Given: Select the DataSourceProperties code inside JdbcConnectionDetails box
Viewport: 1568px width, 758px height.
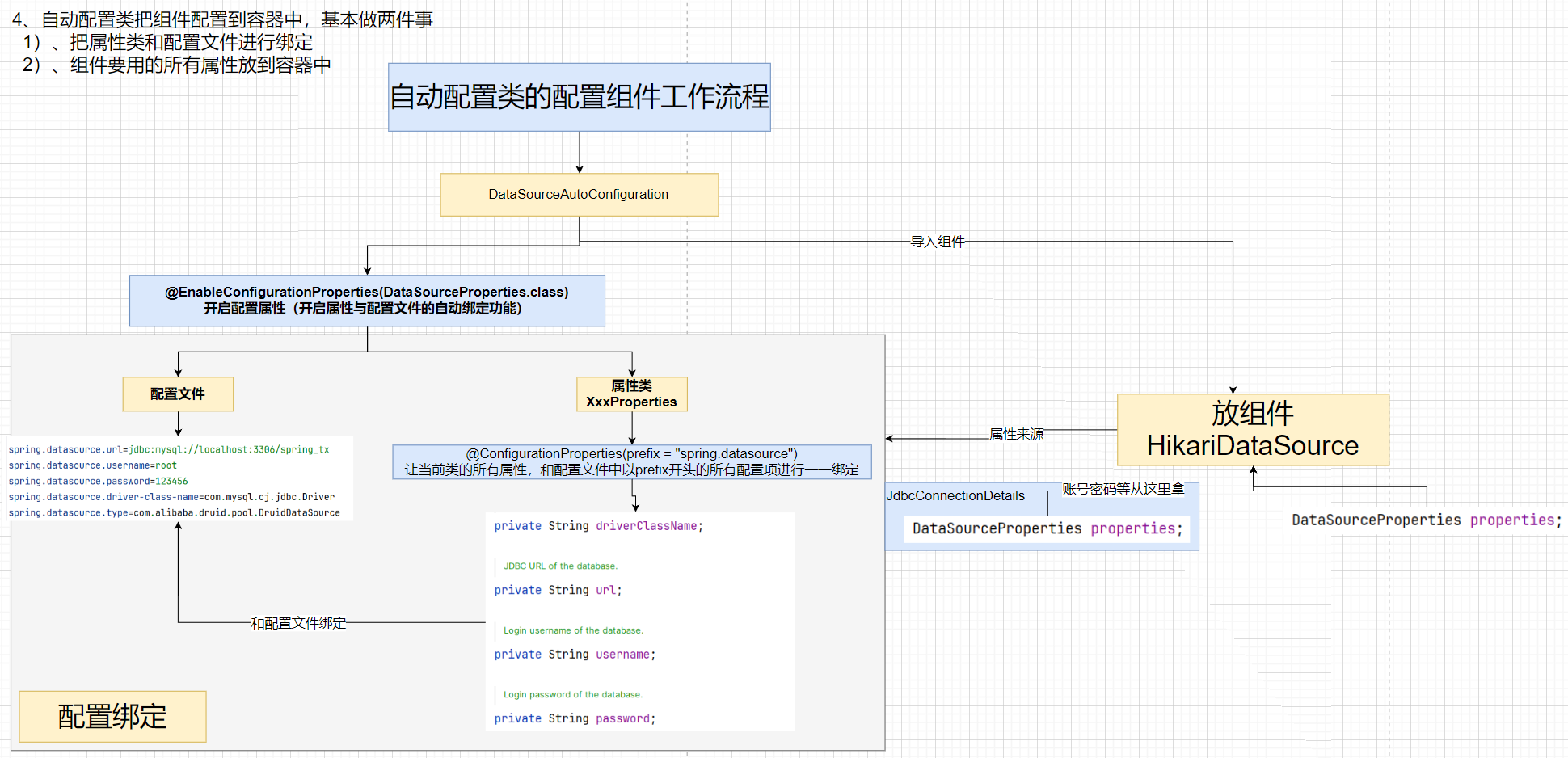Looking at the screenshot, I should pos(1047,528).
